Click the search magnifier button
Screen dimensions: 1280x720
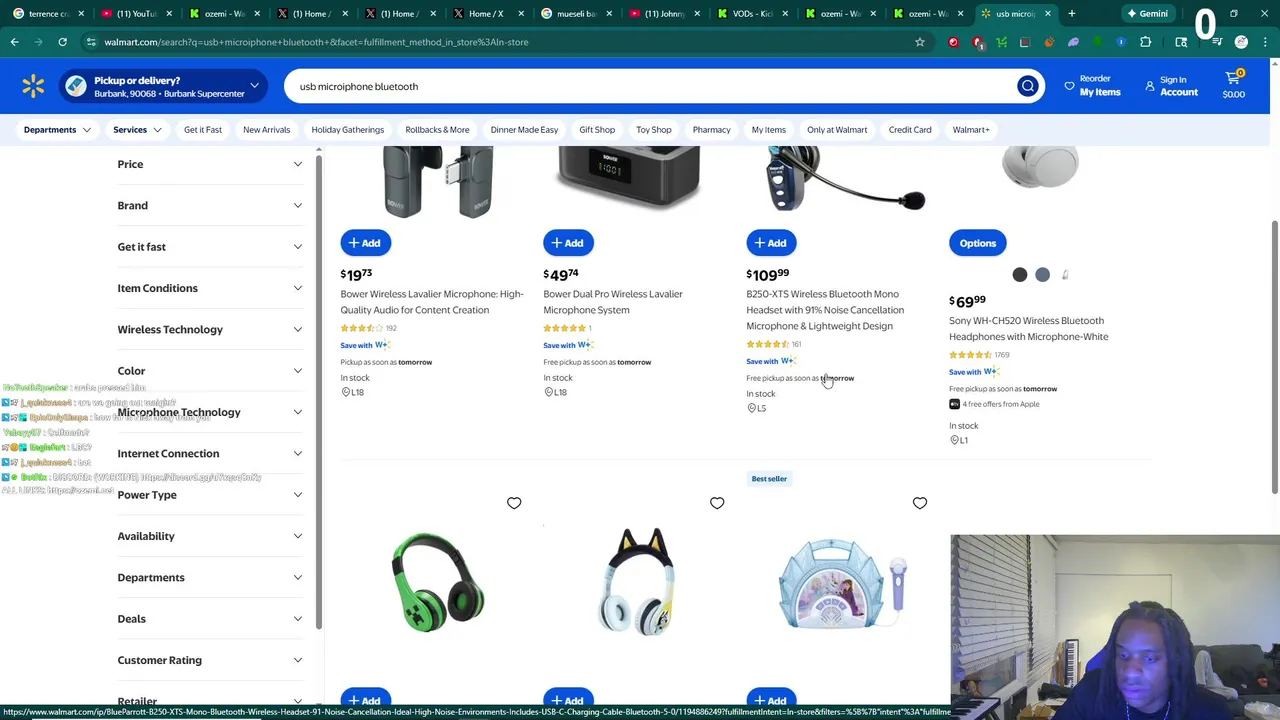pyautogui.click(x=1027, y=86)
